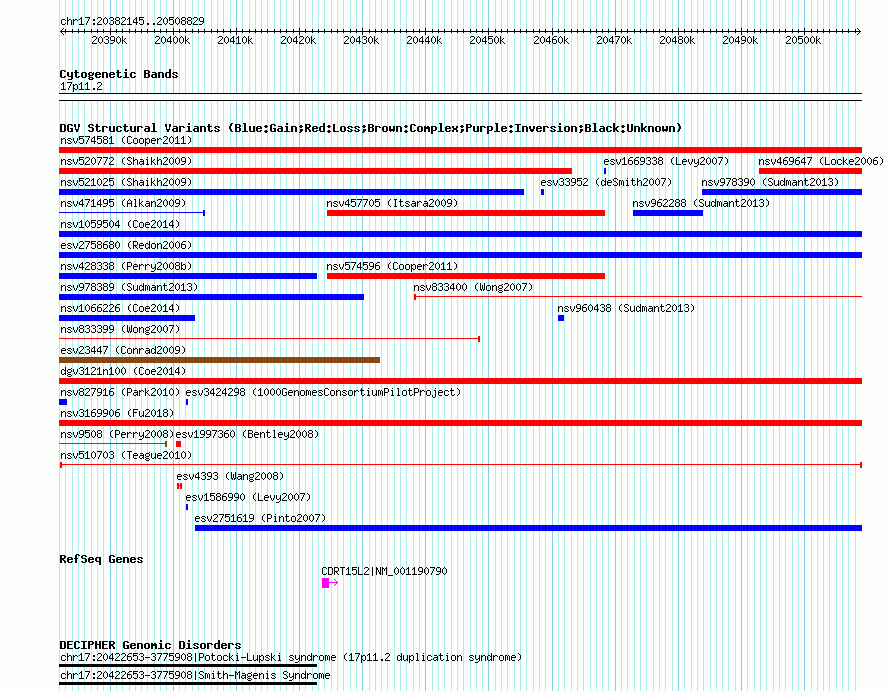890x691 pixels.
Task: Click the DGV Structural Variants track title
Action: (x=371, y=128)
